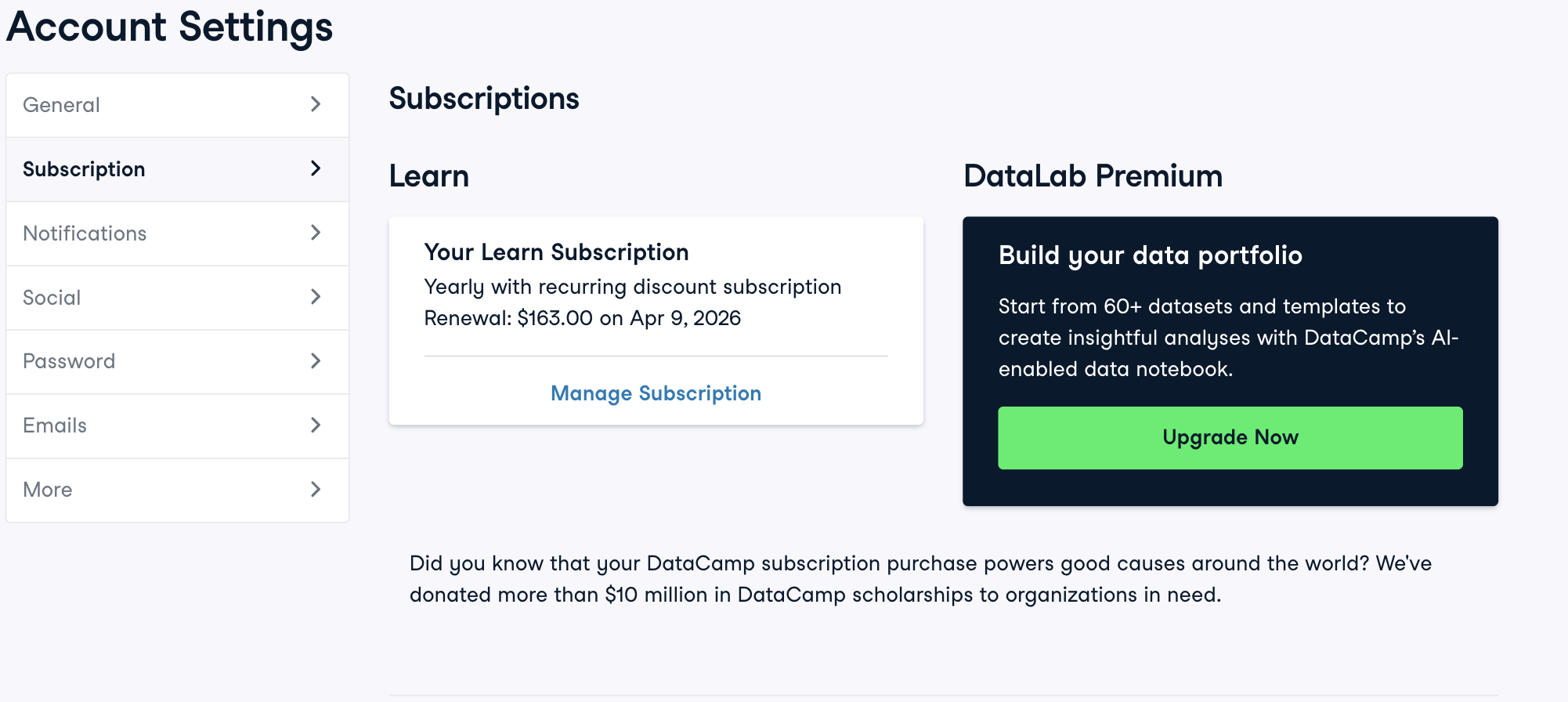The width and height of the screenshot is (1568, 702).
Task: Click the Account Settings page title
Action: [170, 27]
